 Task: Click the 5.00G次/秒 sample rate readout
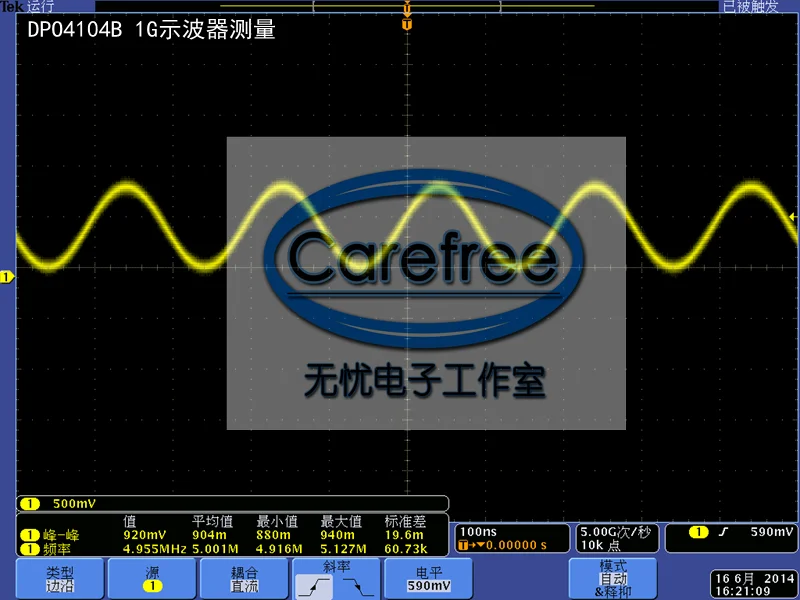point(616,532)
